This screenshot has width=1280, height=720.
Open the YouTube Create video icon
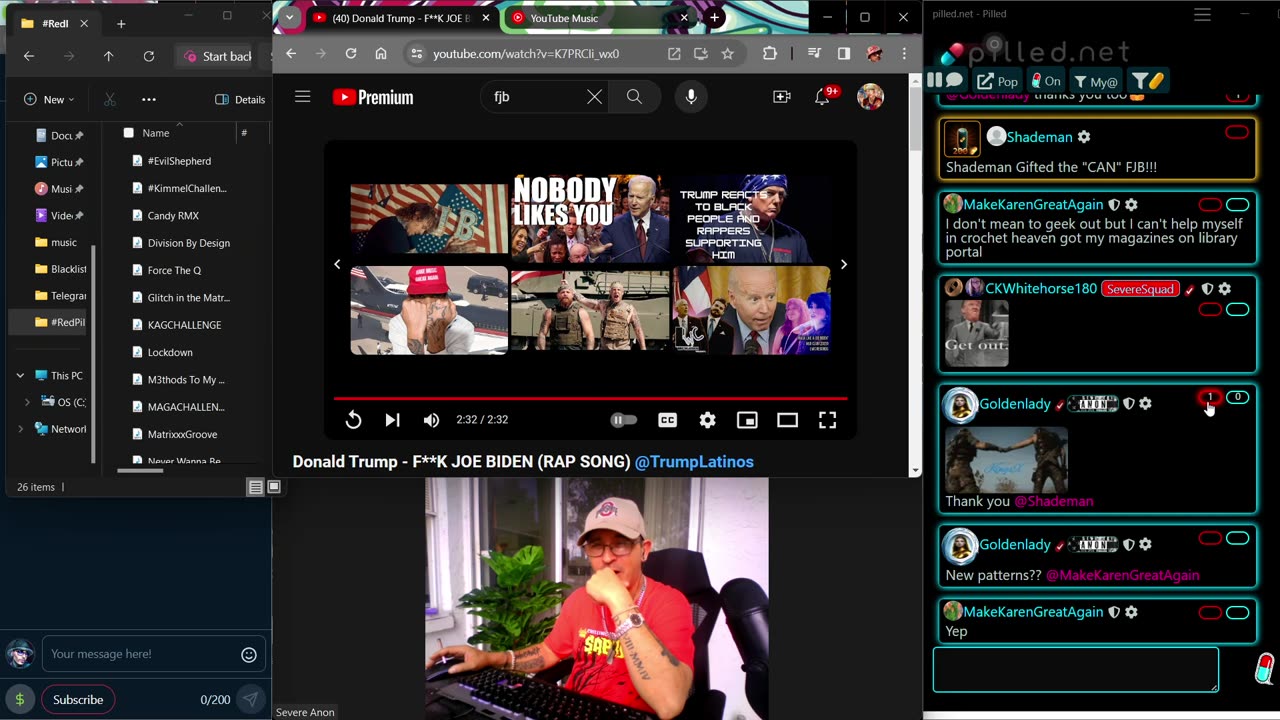[782, 97]
